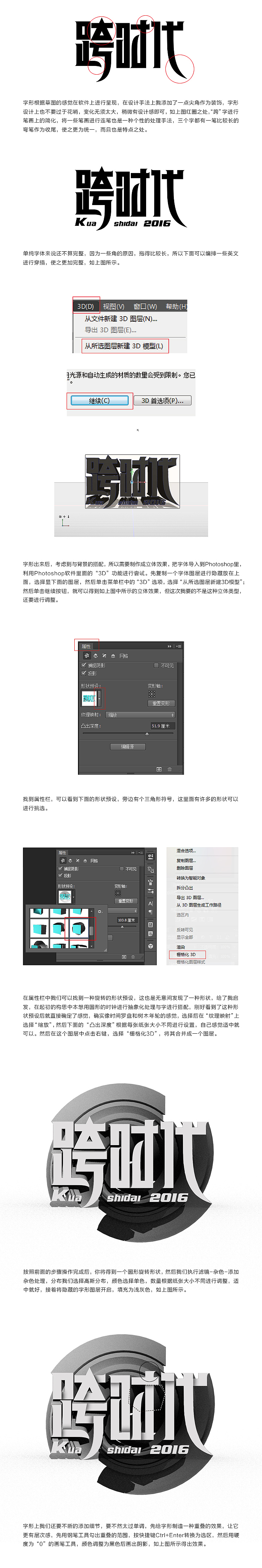The image size is (262, 1568).
Task: Click the 3D 首选项(P)... button
Action: (163, 401)
